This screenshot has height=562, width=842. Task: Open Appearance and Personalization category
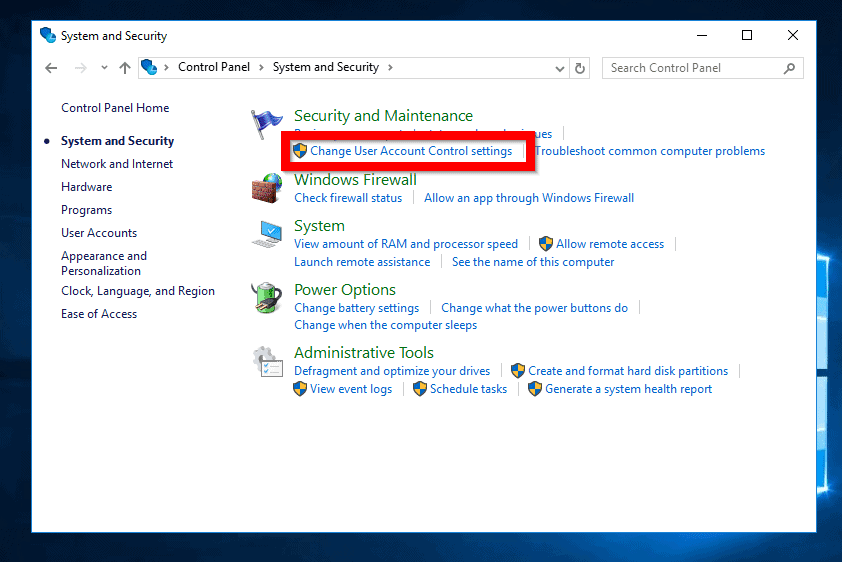click(x=104, y=264)
